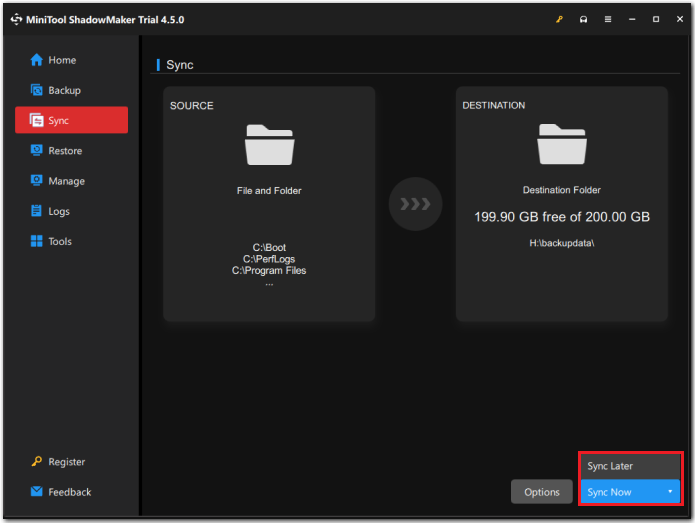Click the DESTINATION panel heading
695x523 pixels.
[x=494, y=105]
